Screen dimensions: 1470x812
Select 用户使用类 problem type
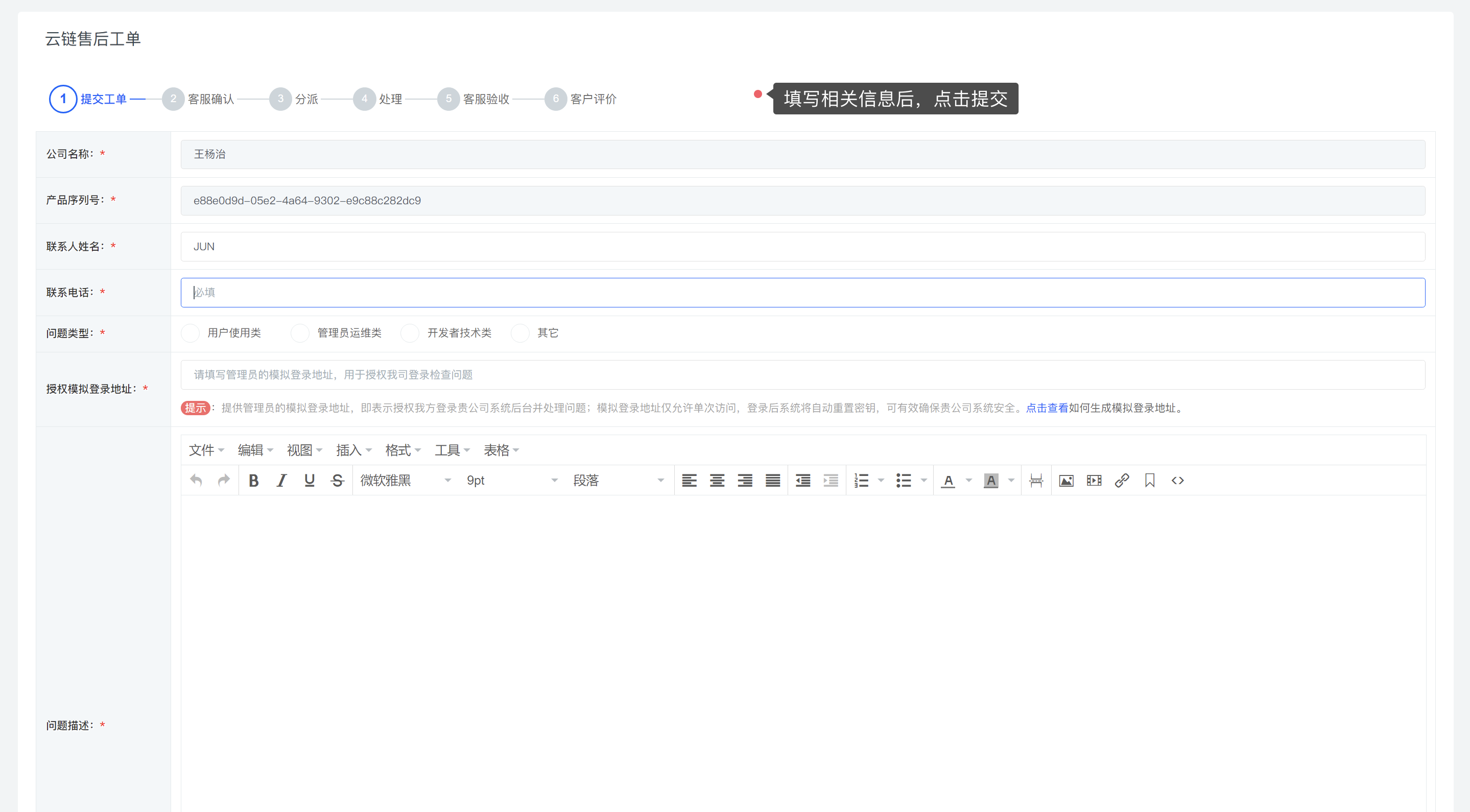tap(191, 333)
